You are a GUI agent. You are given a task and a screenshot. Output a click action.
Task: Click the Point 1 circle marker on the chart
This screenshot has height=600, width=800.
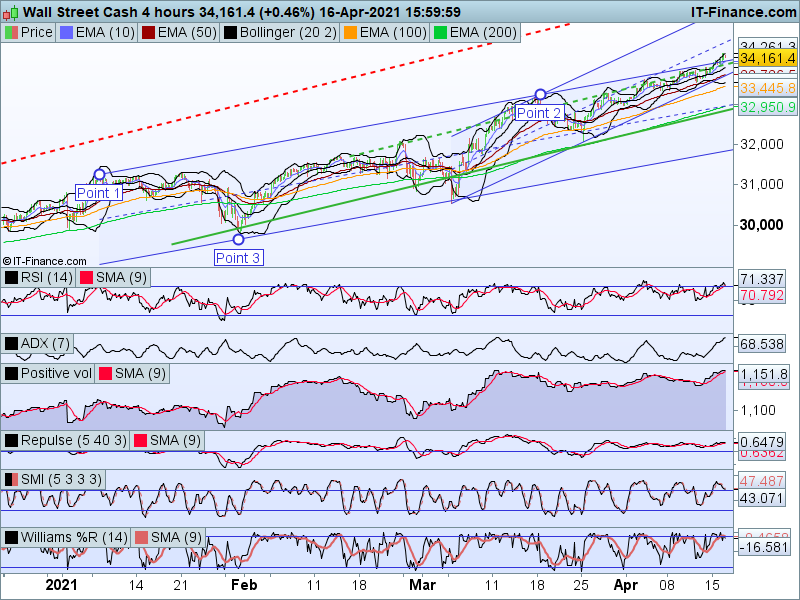click(x=99, y=174)
